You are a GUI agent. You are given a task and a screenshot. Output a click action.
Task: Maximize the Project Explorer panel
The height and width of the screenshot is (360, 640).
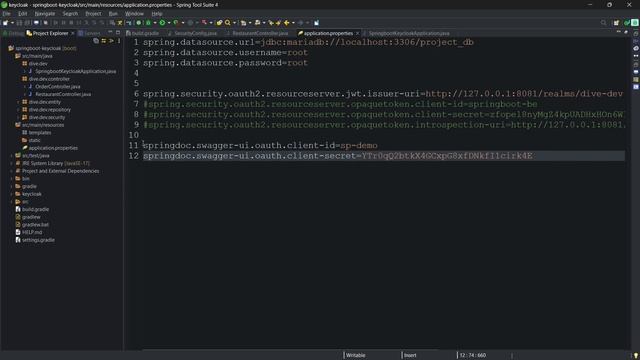pyautogui.click(x=118, y=32)
